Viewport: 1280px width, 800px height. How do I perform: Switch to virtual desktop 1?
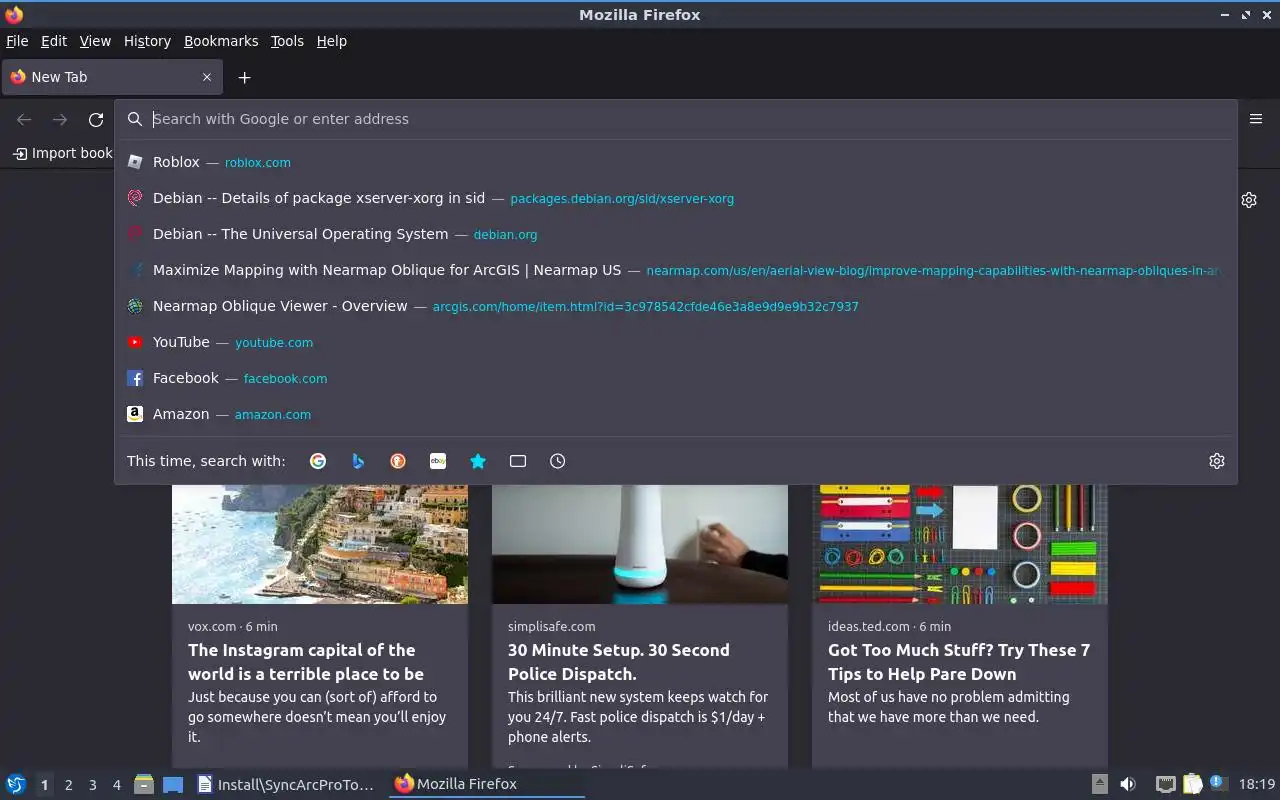pyautogui.click(x=44, y=785)
